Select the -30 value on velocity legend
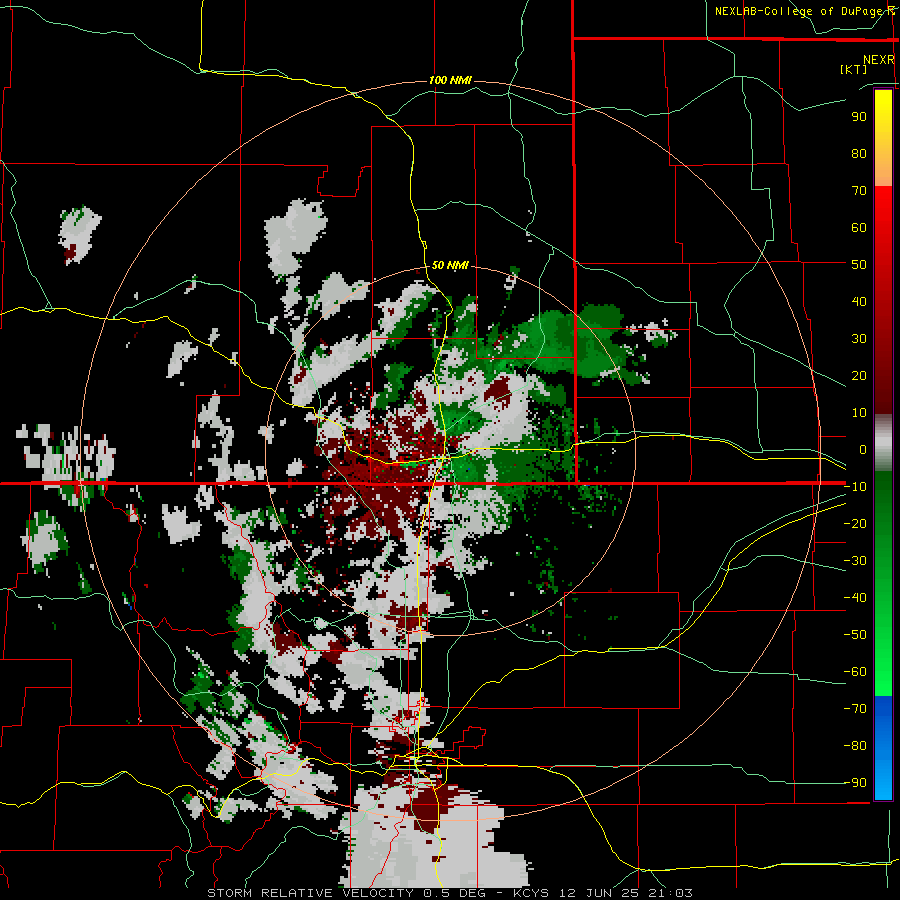Viewport: 900px width, 900px height. [855, 561]
